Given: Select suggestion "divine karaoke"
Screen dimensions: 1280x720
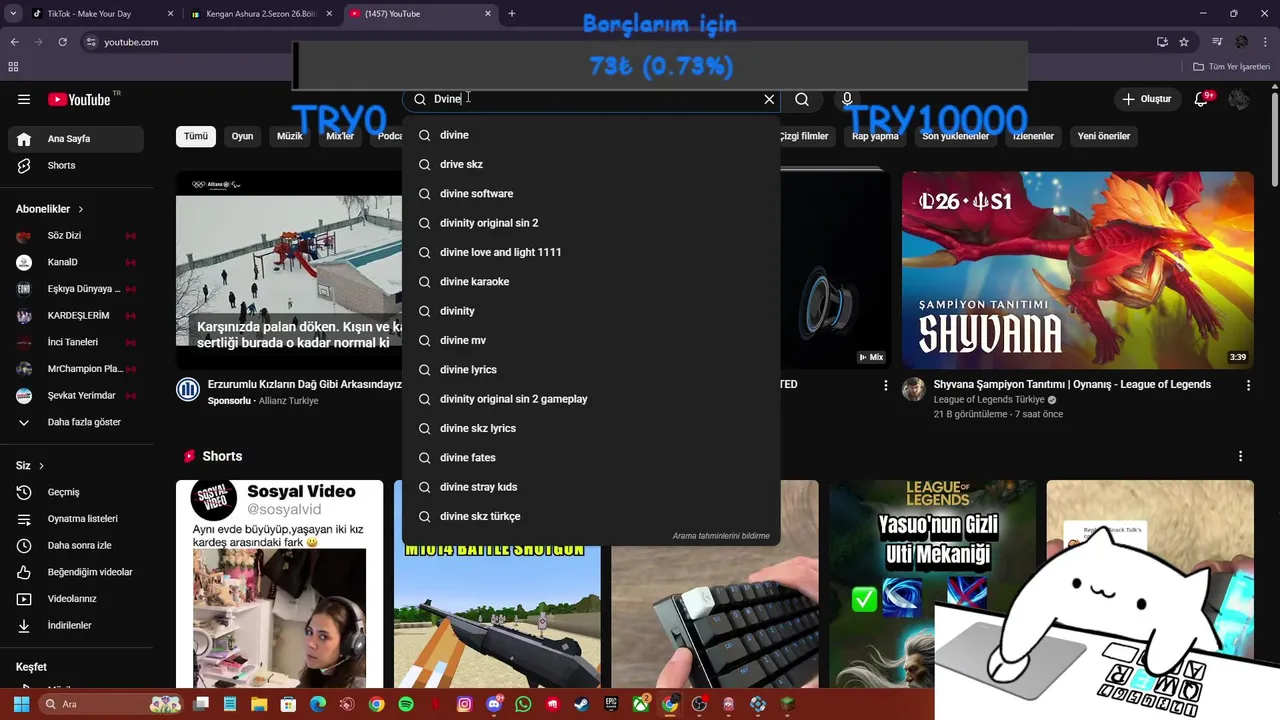Looking at the screenshot, I should (x=591, y=281).
